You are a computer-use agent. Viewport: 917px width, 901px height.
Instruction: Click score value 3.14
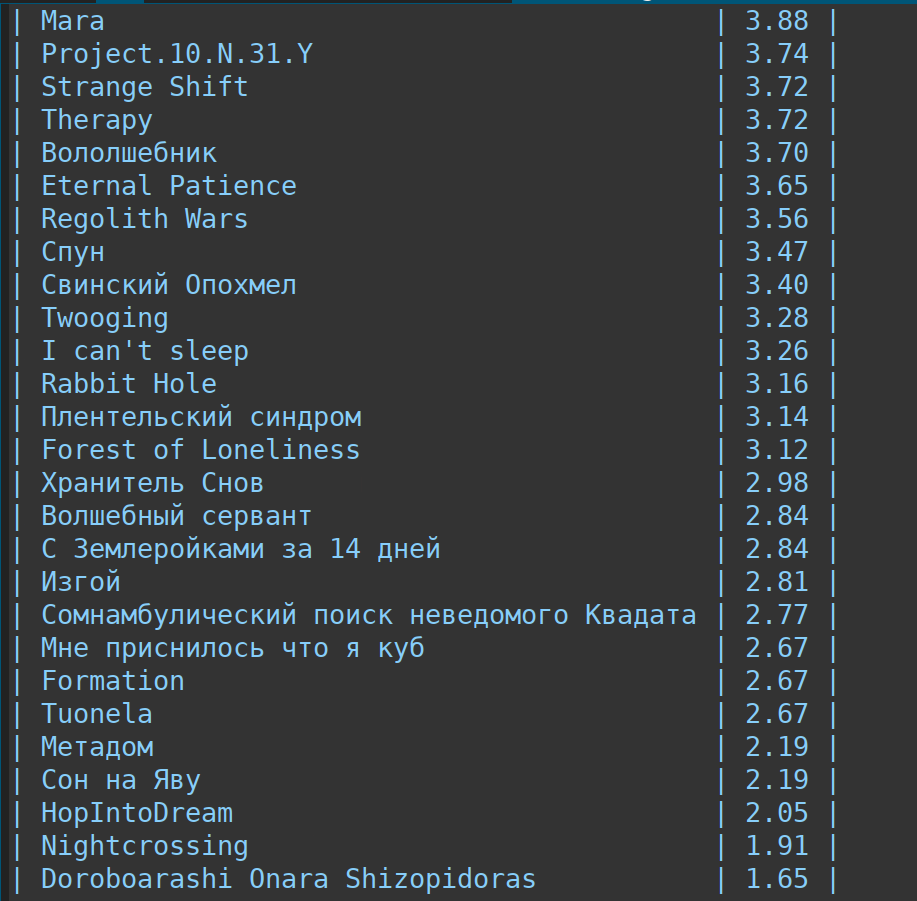pos(777,417)
